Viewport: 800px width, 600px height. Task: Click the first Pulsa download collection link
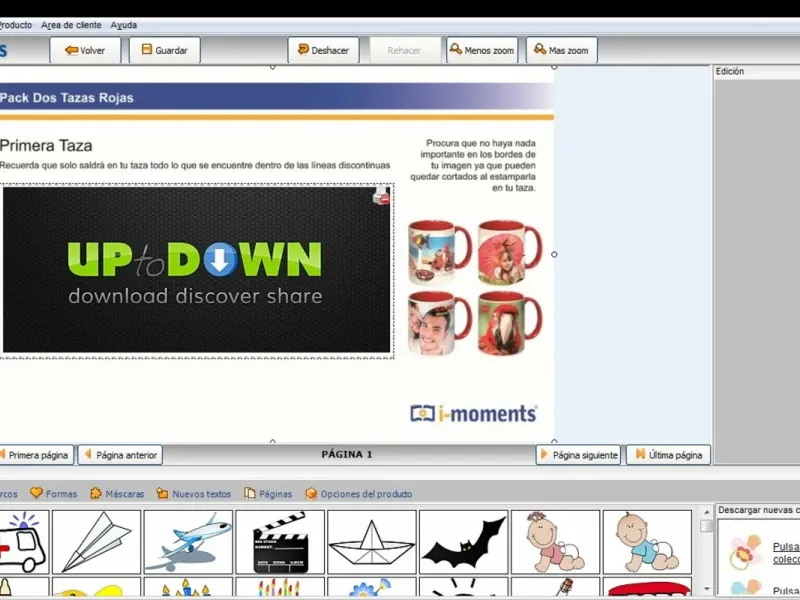[786, 553]
